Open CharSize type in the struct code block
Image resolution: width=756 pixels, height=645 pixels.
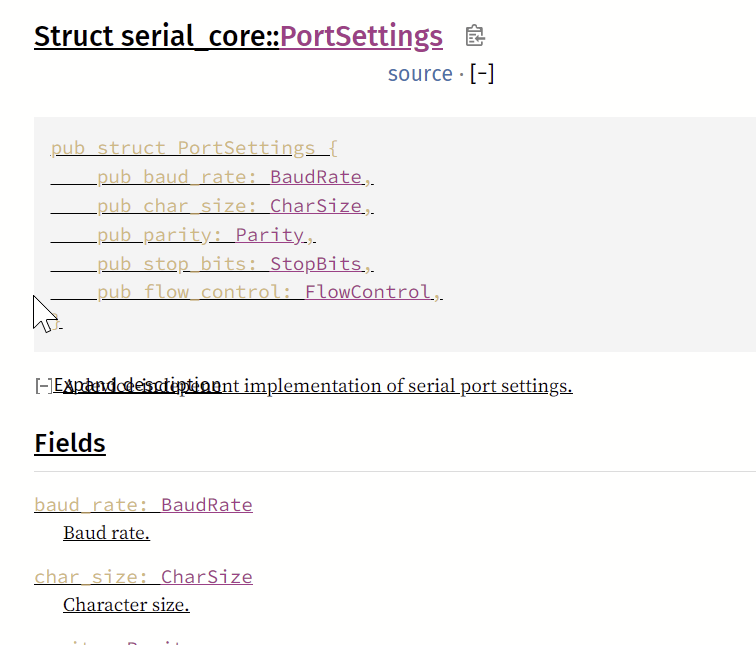point(316,207)
